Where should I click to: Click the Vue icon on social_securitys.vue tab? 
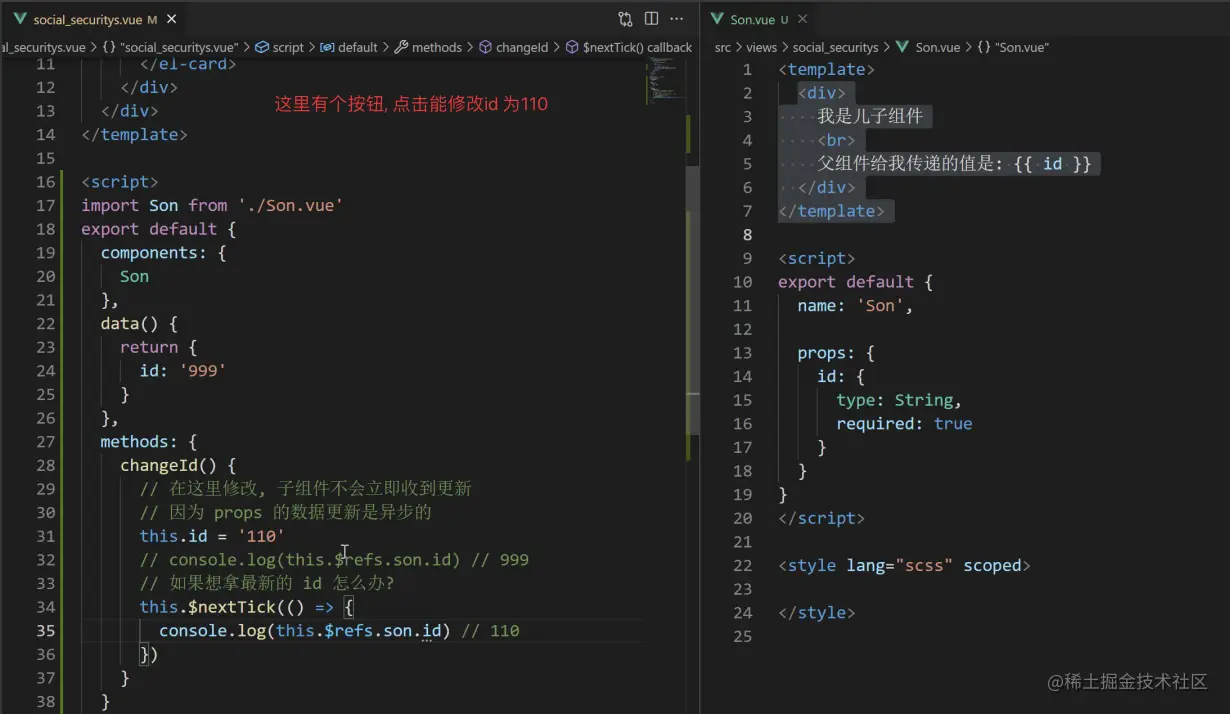[20, 19]
